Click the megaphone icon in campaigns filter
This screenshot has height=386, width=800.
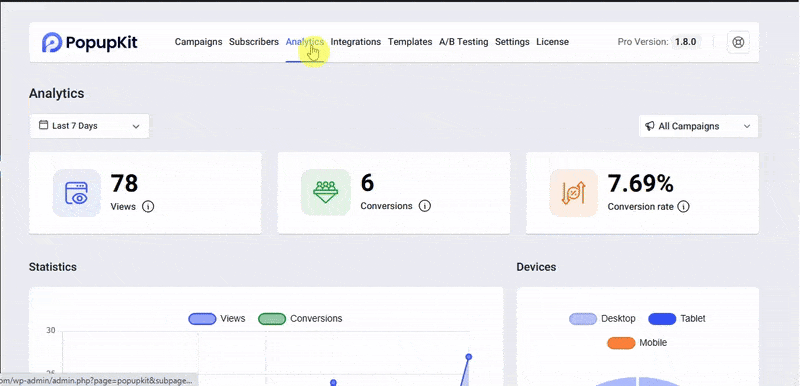[x=649, y=126]
